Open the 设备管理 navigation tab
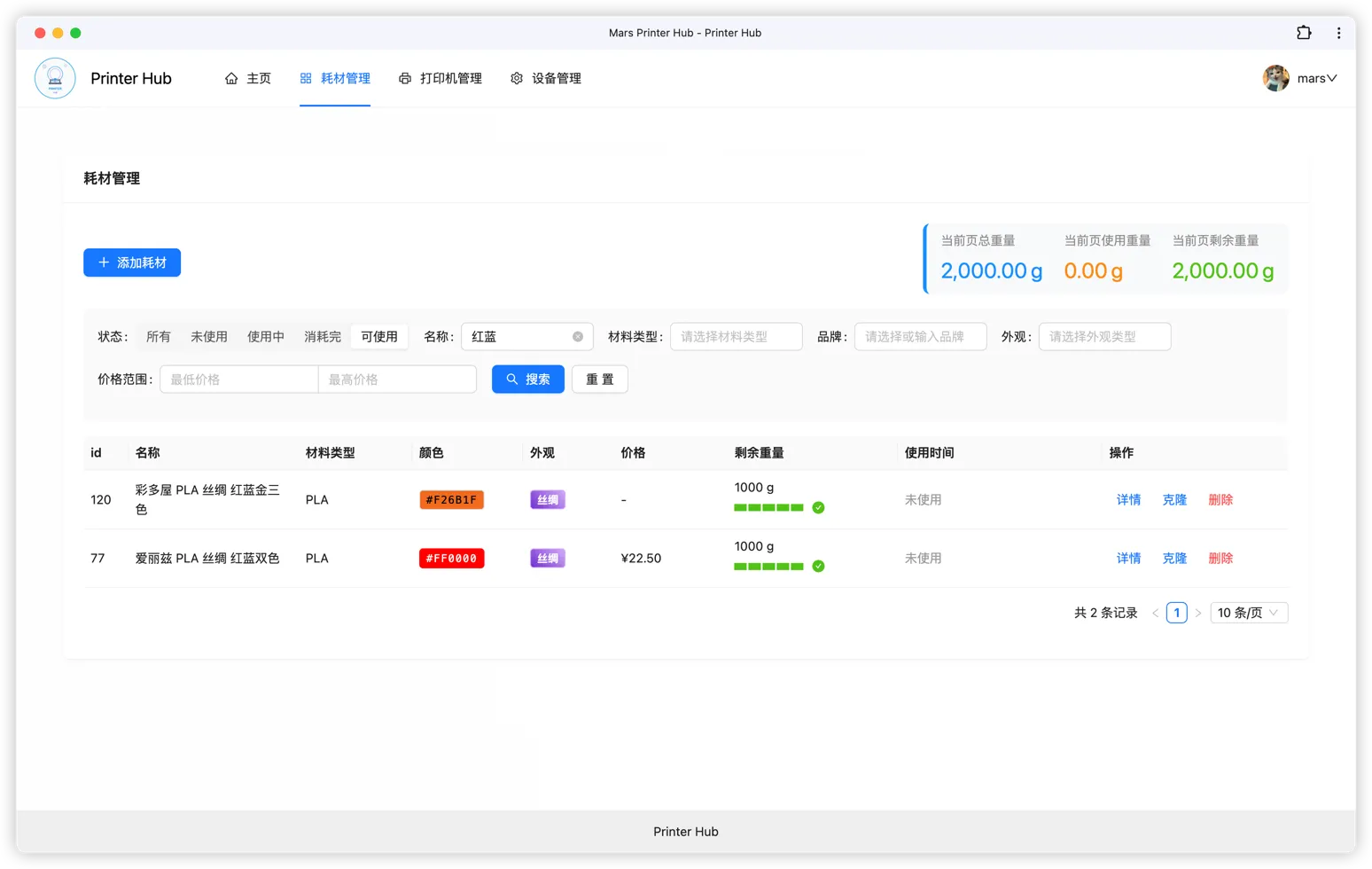The height and width of the screenshot is (869, 1372). tap(546, 79)
